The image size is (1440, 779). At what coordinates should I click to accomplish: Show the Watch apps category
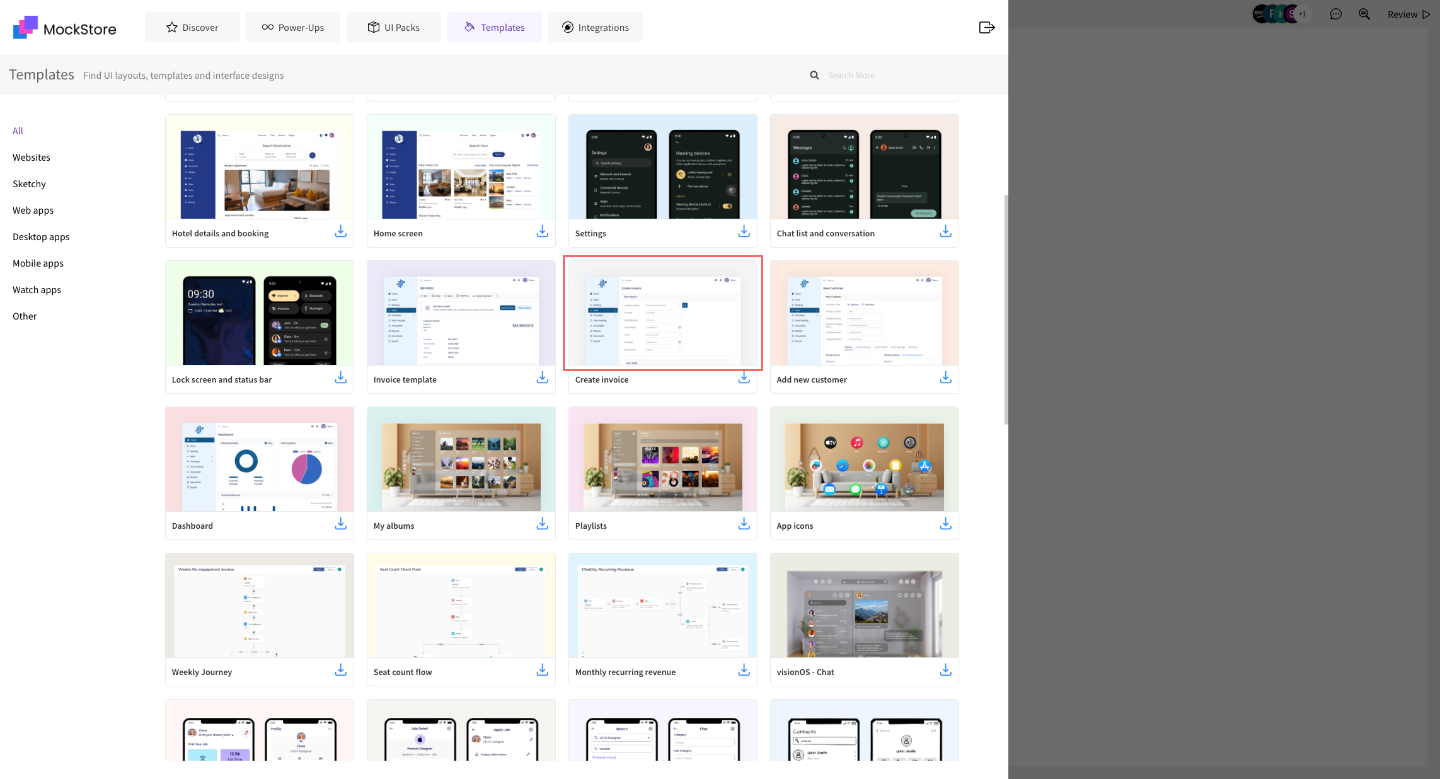pyautogui.click(x=37, y=290)
